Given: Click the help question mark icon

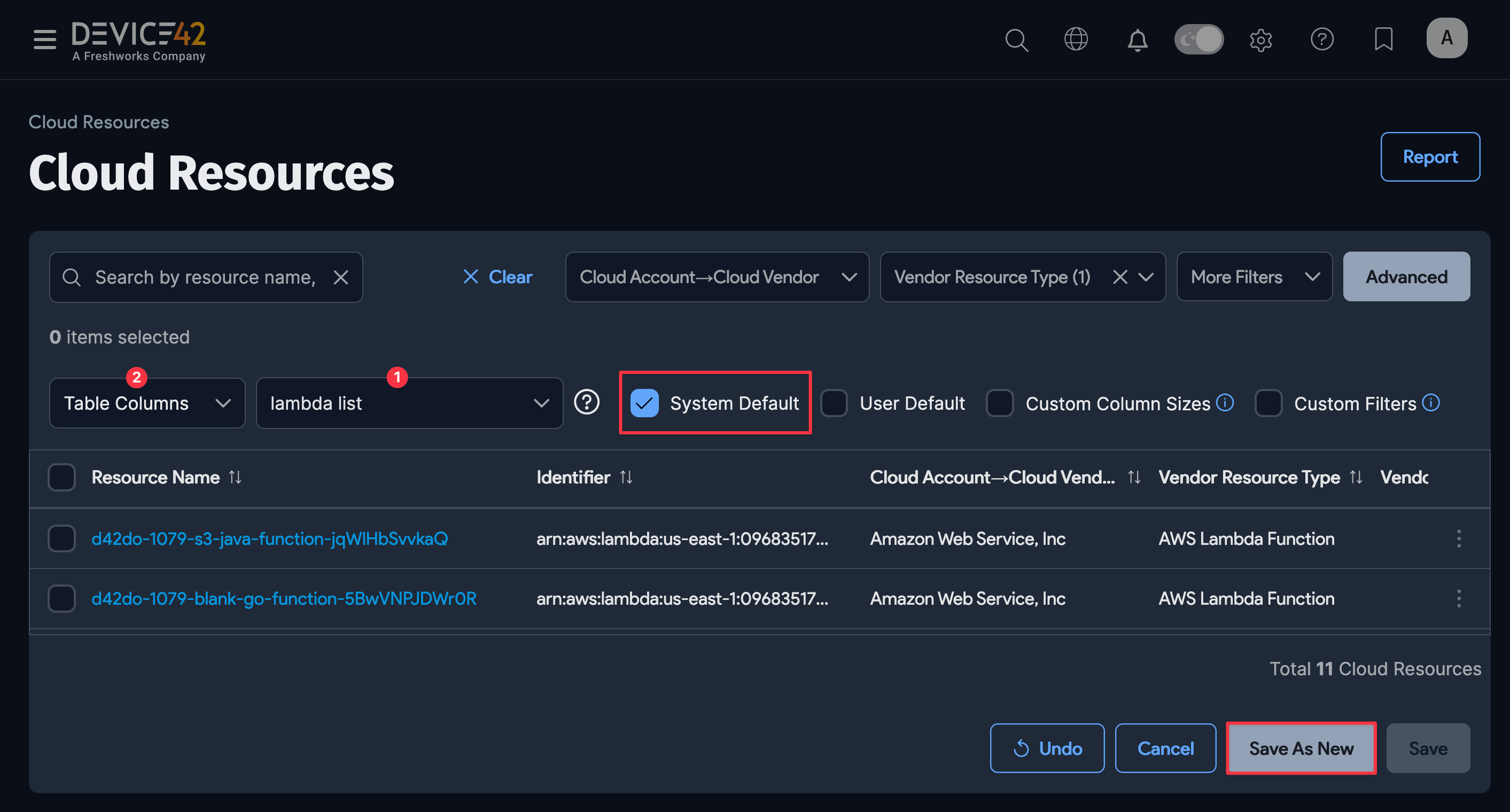Looking at the screenshot, I should [x=1322, y=40].
